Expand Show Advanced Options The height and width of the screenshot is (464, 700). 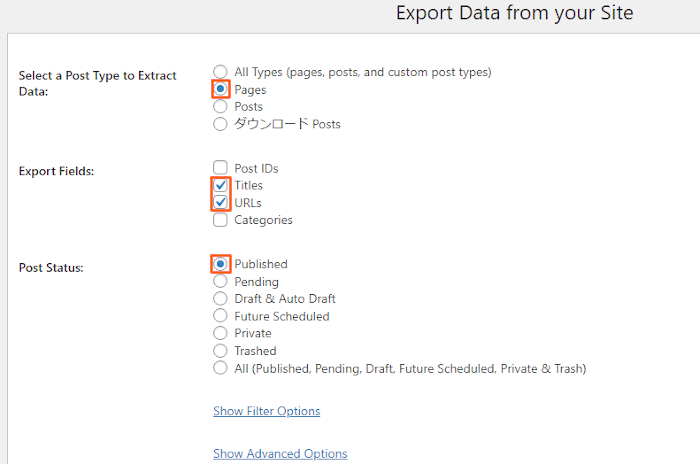pyautogui.click(x=280, y=454)
